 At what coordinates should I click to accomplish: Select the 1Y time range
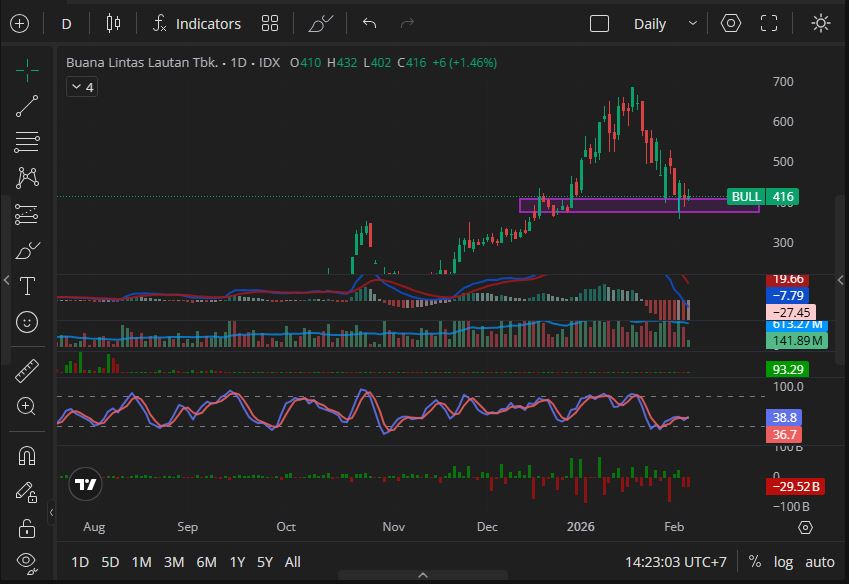[x=237, y=562]
